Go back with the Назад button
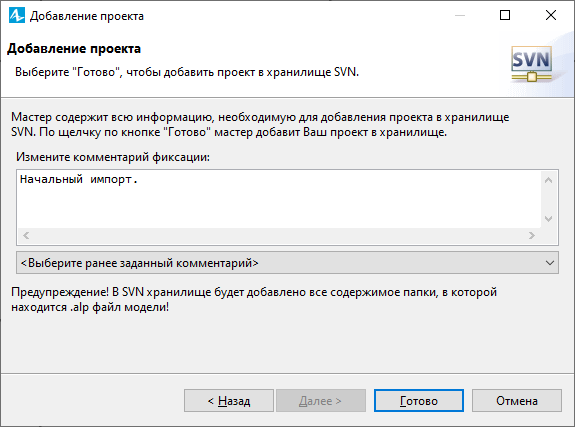Image resolution: width=575 pixels, height=427 pixels. (229, 401)
